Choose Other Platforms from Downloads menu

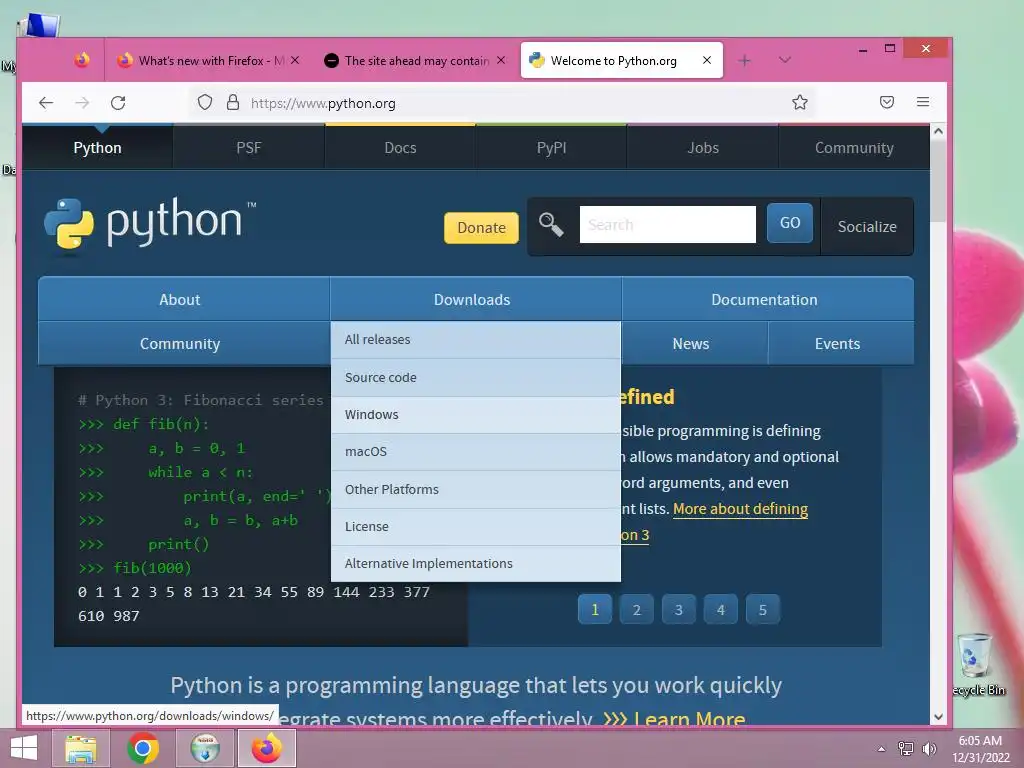tap(476, 489)
